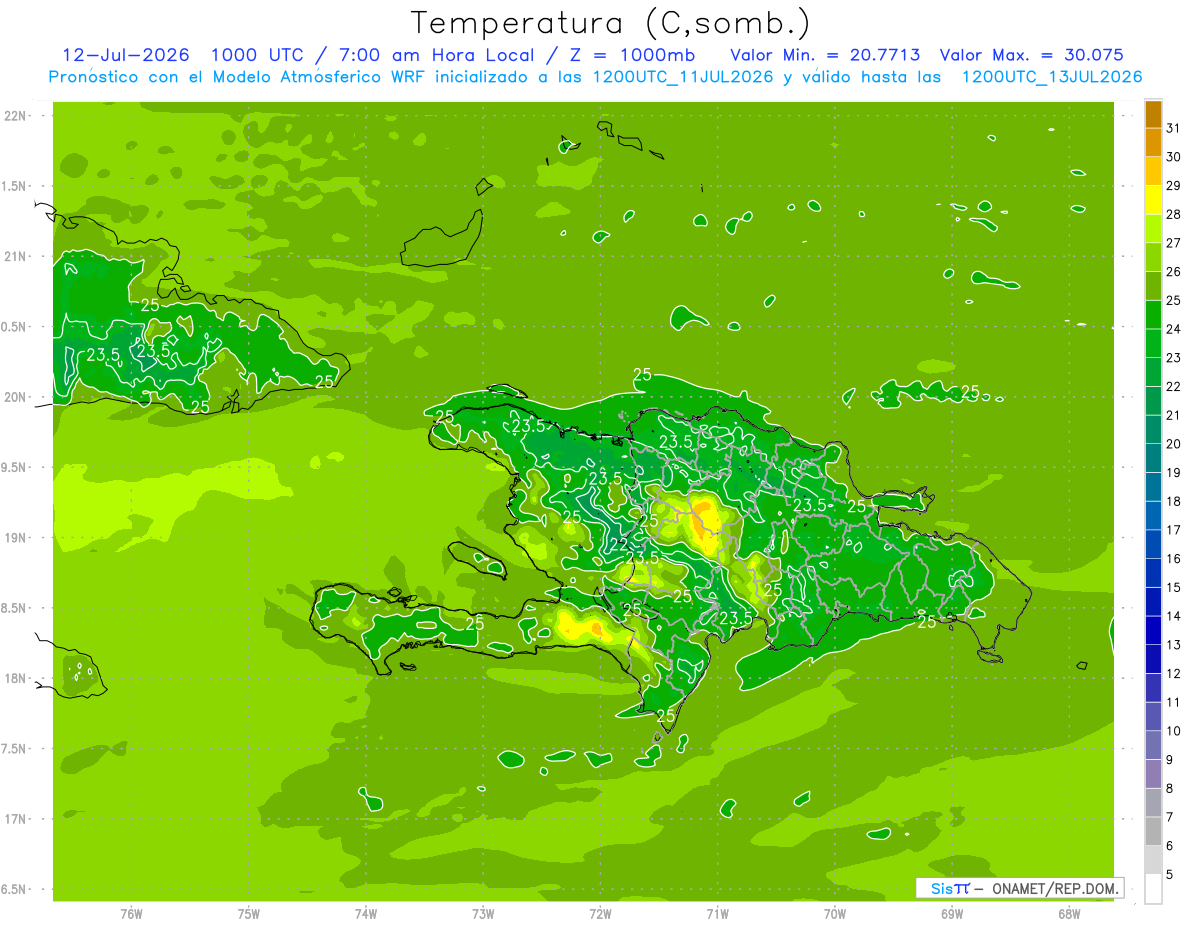Click the 'Z = 1000mb' level text
This screenshot has width=1200, height=927.
coord(633,55)
